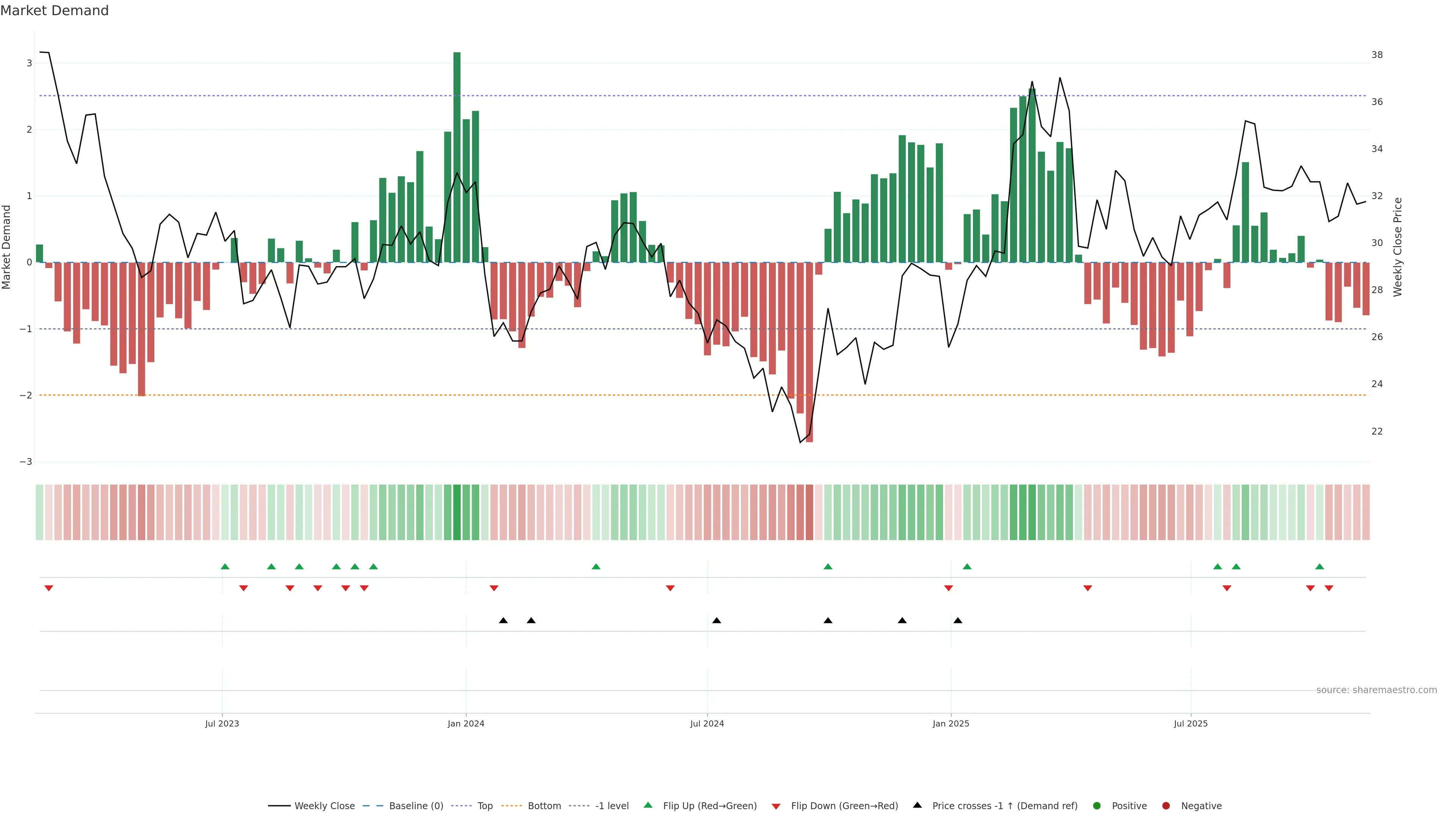Click the Weekly Close Price axis title
Viewport: 1456px width, 819px height.
point(1398,247)
